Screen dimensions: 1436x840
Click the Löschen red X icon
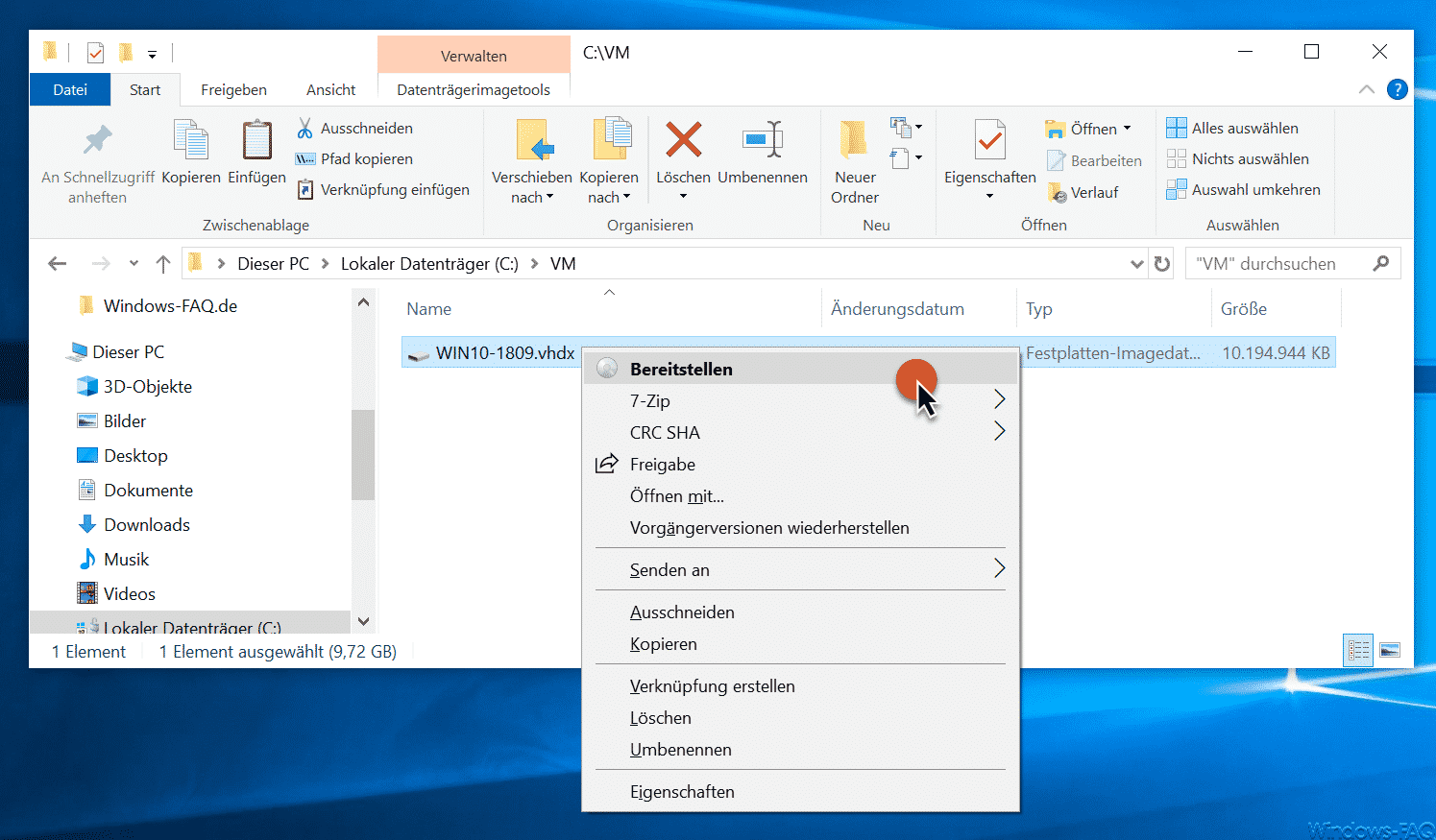[683, 140]
